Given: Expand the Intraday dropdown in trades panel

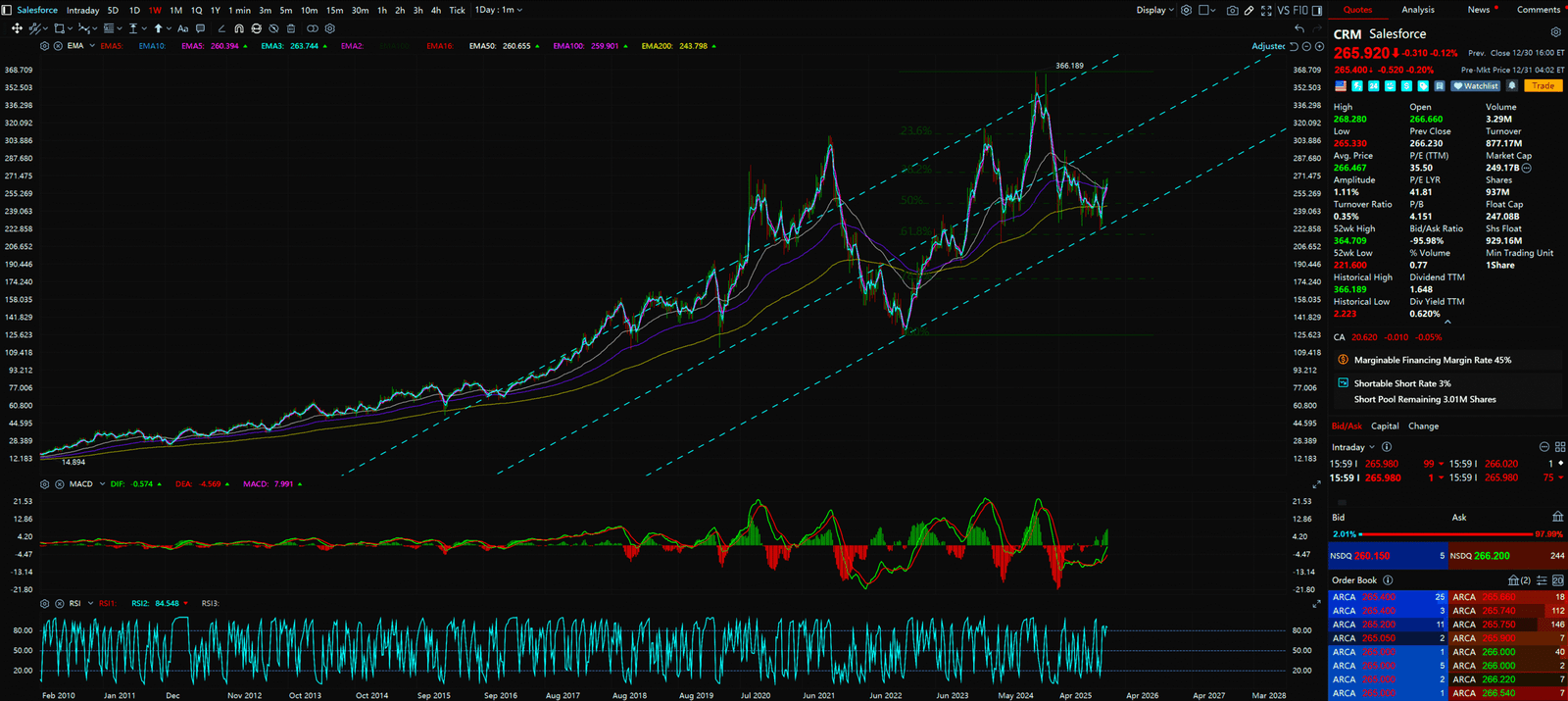Looking at the screenshot, I should 1352,447.
